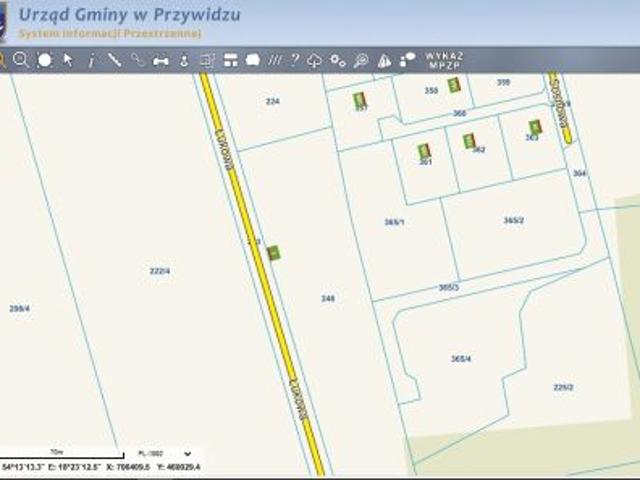Click parcel label 225/2
The image size is (640, 480).
(563, 387)
